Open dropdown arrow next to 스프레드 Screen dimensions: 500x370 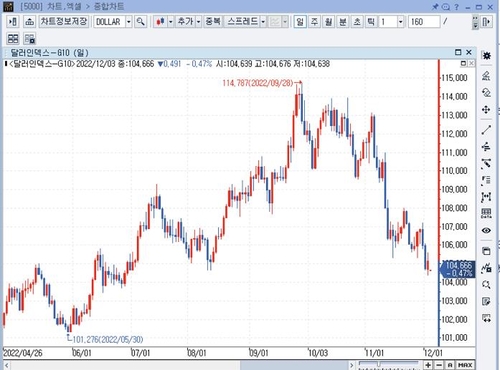(x=263, y=22)
